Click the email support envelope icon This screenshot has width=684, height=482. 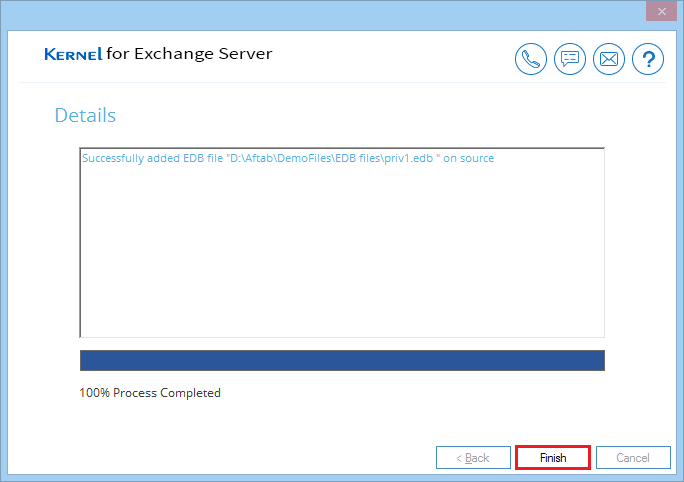(x=609, y=59)
